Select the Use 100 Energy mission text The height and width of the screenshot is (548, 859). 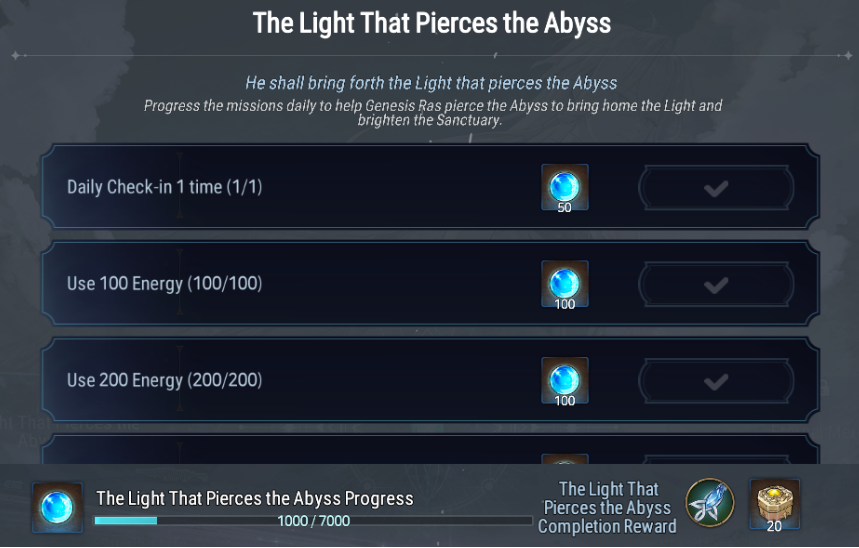point(164,284)
